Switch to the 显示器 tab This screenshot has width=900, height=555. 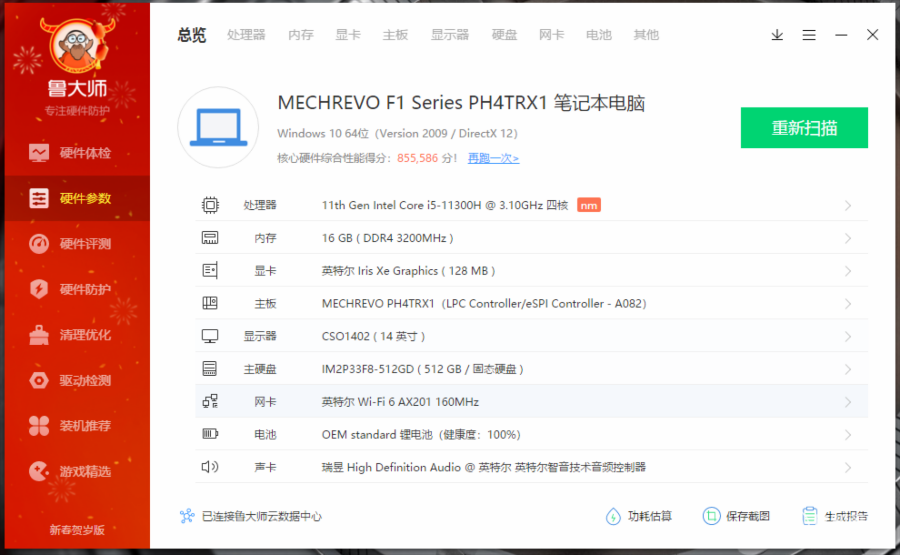tap(450, 35)
